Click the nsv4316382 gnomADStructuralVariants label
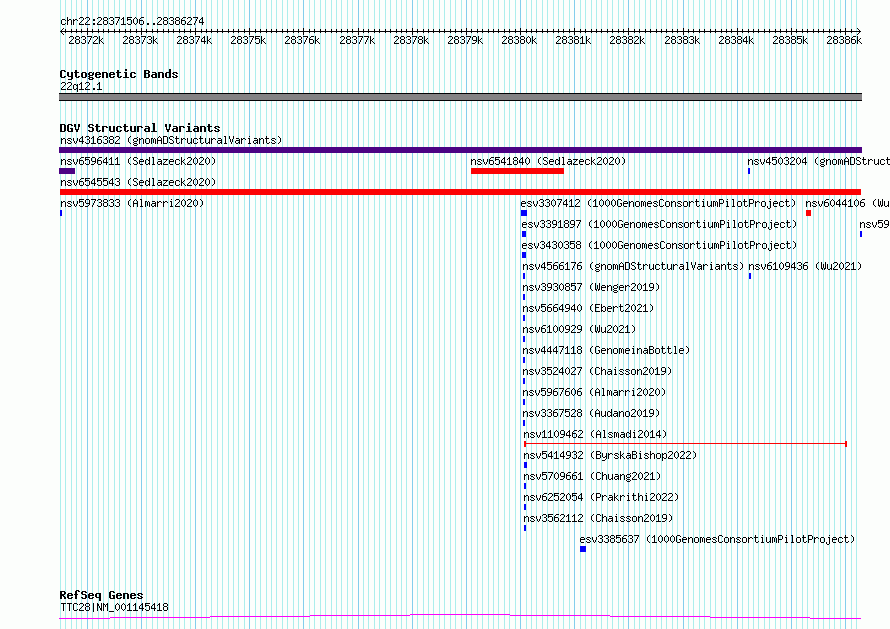890x629 pixels. (x=171, y=140)
